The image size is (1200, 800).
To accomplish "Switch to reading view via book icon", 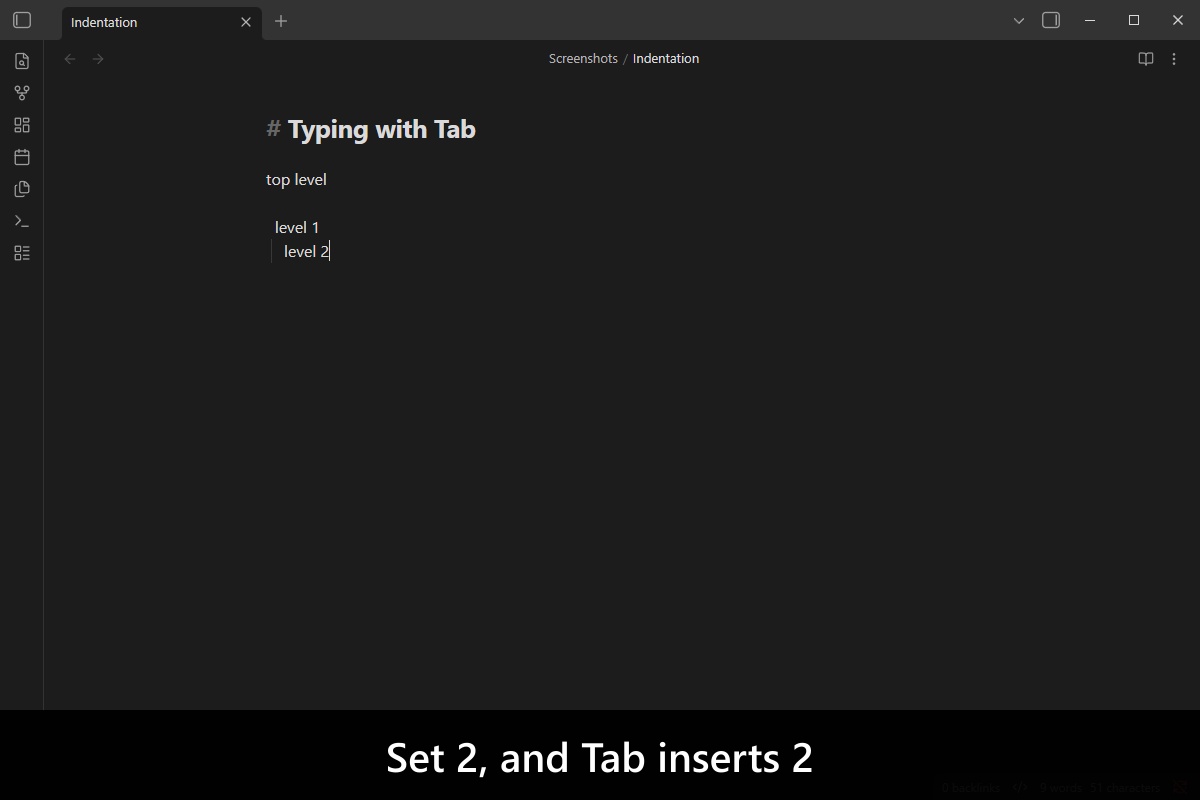I will pos(1146,59).
